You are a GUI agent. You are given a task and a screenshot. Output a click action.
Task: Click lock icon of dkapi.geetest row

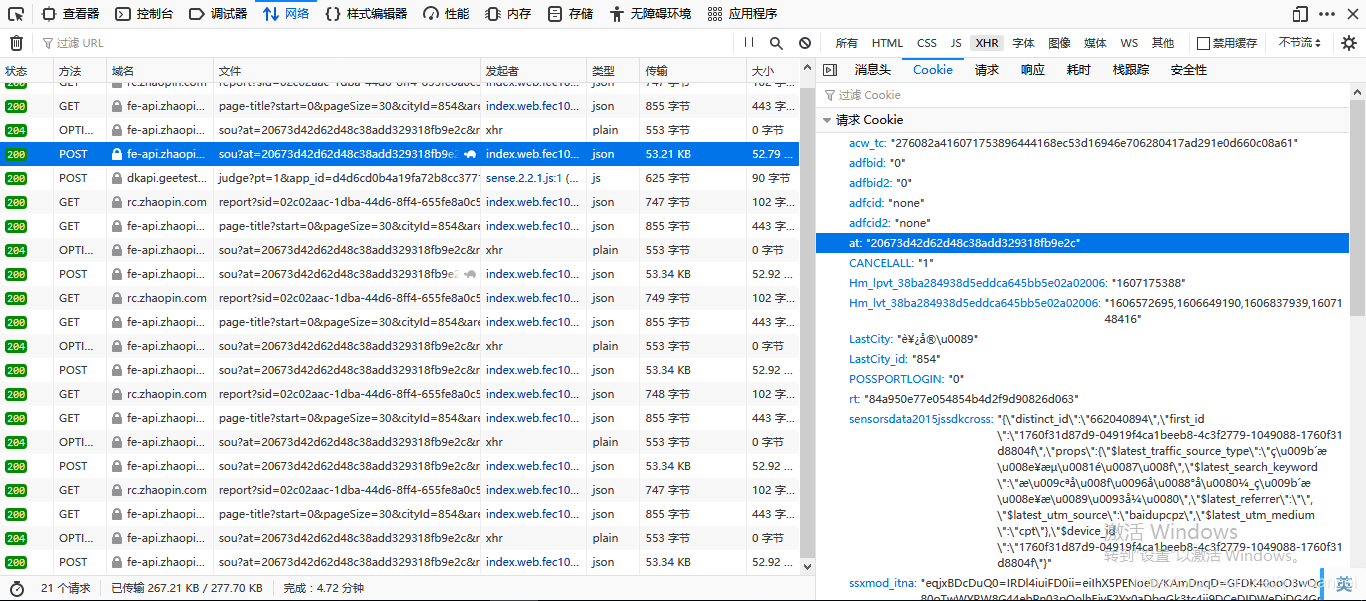tap(117, 178)
